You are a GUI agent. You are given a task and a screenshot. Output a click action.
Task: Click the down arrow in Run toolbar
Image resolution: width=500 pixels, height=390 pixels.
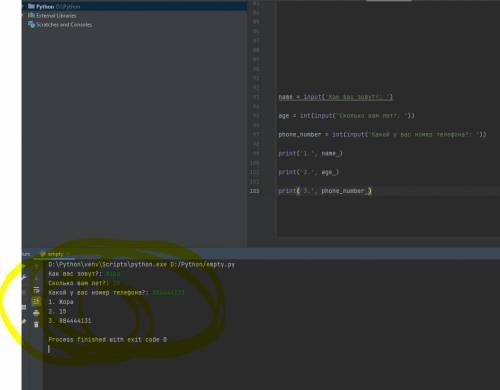click(36, 278)
